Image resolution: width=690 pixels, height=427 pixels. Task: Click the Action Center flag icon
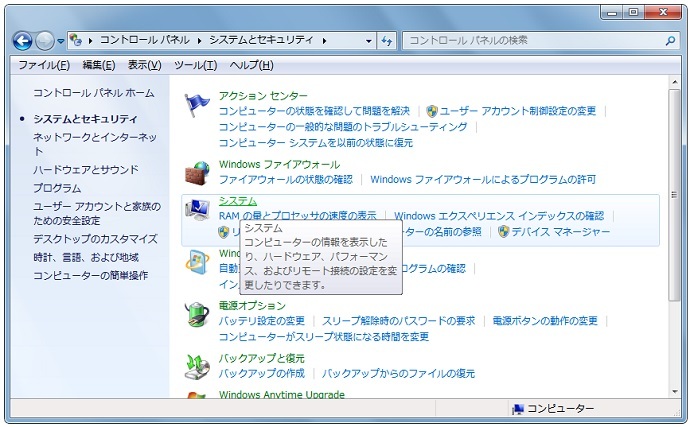pyautogui.click(x=197, y=105)
